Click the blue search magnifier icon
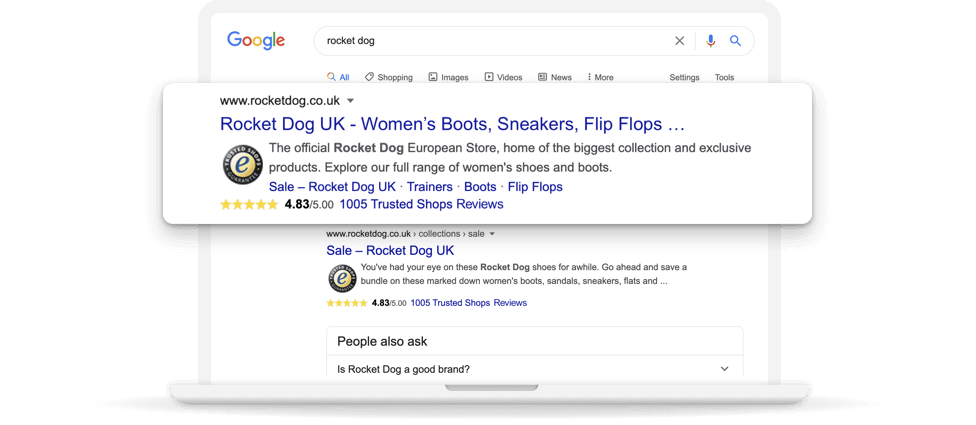This screenshot has width=976, height=425. [x=736, y=41]
